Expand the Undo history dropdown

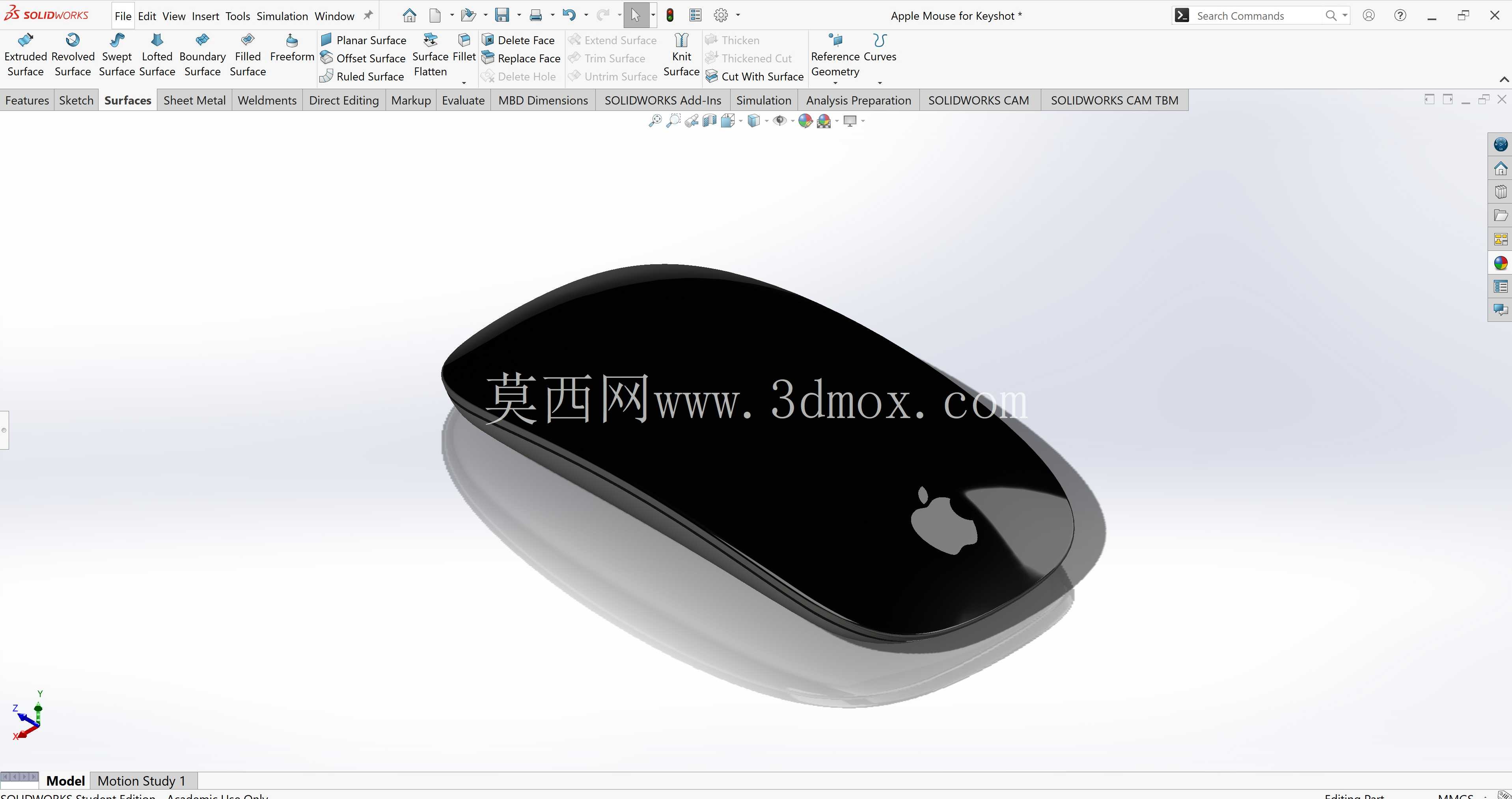pos(586,15)
